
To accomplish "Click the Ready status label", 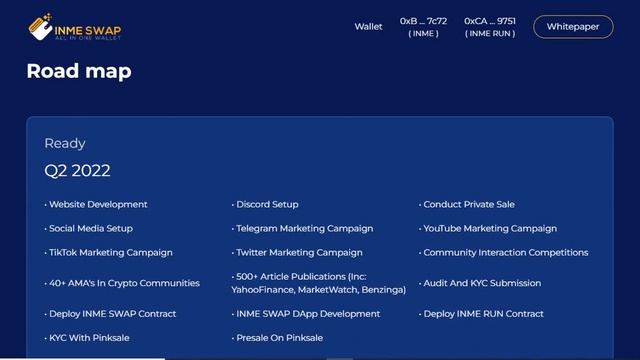I will coord(65,144).
